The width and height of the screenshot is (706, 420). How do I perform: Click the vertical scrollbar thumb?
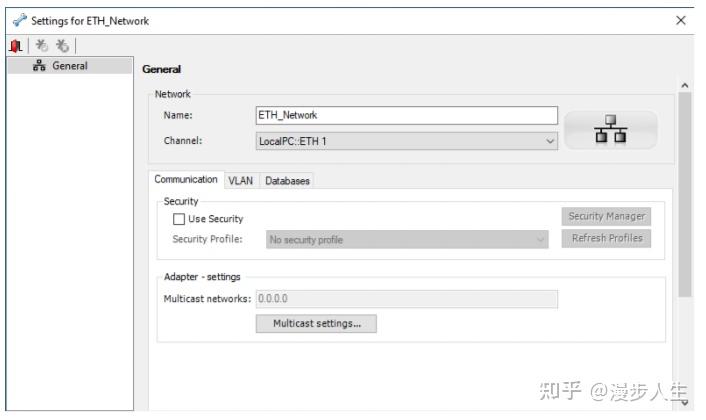coord(684,190)
